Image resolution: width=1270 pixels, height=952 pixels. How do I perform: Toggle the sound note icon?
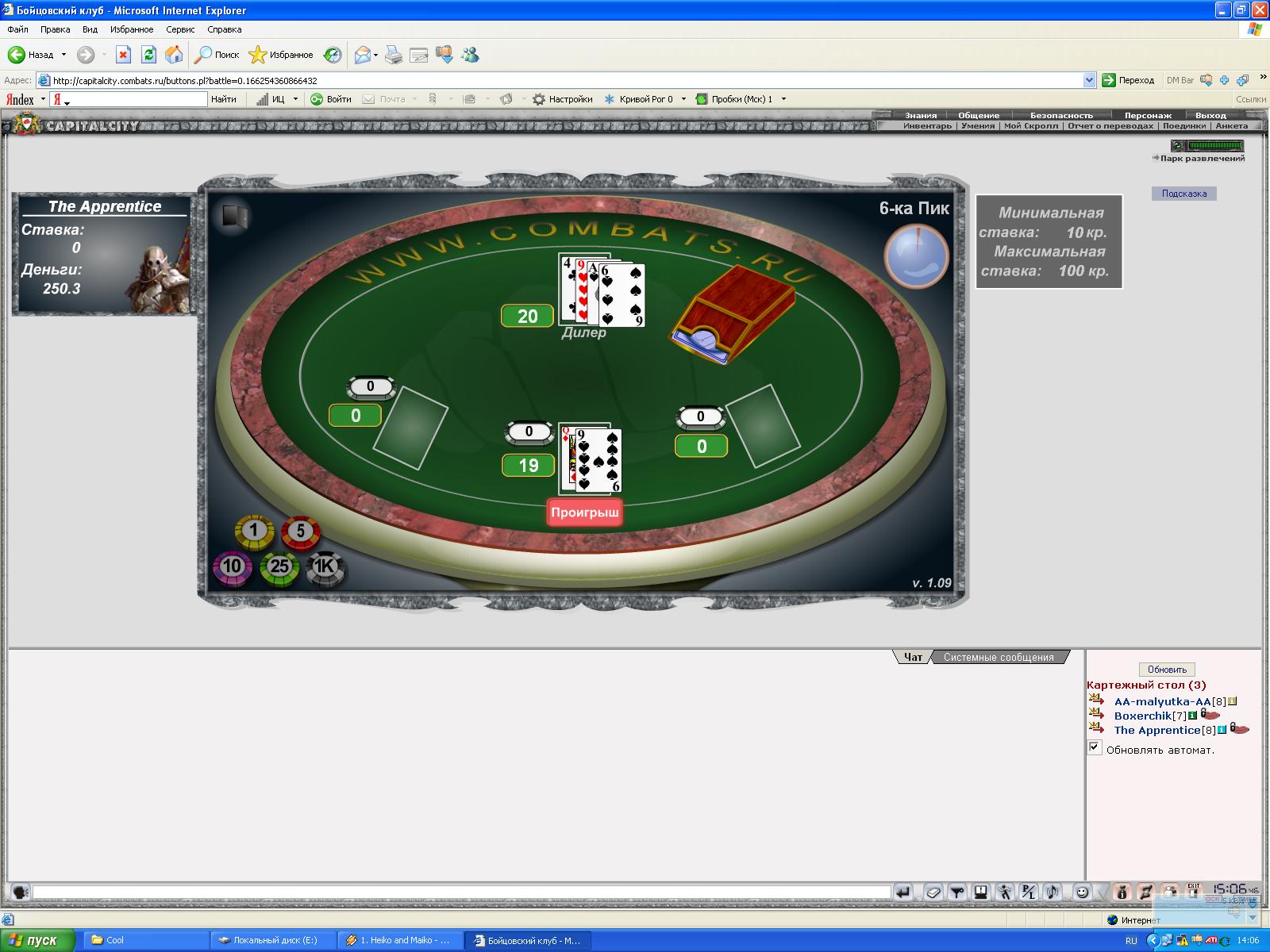coord(1053,892)
